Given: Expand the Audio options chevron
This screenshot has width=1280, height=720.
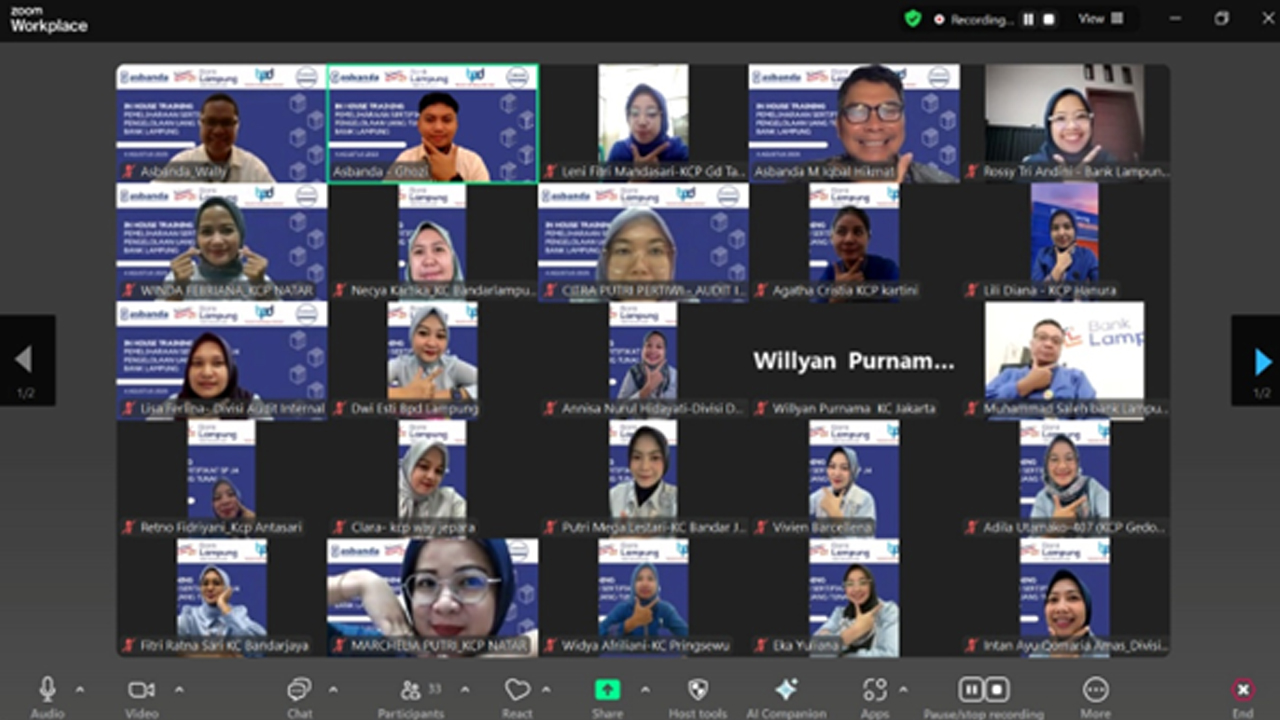Looking at the screenshot, I should coord(79,690).
